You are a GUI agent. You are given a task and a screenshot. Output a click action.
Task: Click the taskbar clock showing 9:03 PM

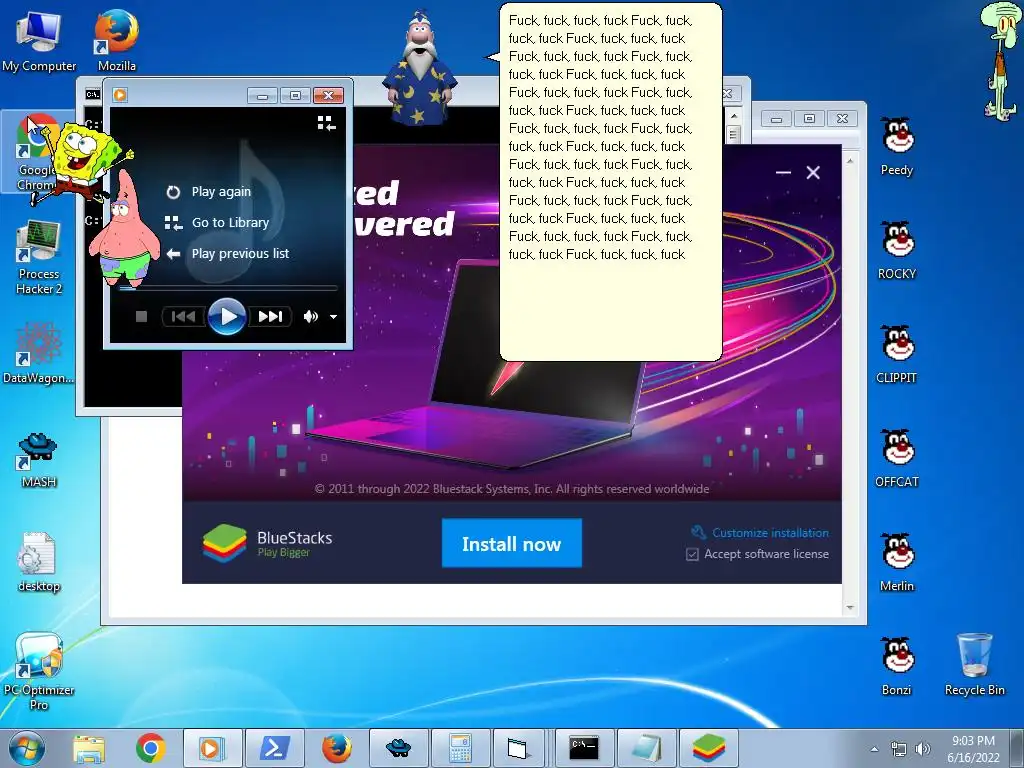coord(973,749)
